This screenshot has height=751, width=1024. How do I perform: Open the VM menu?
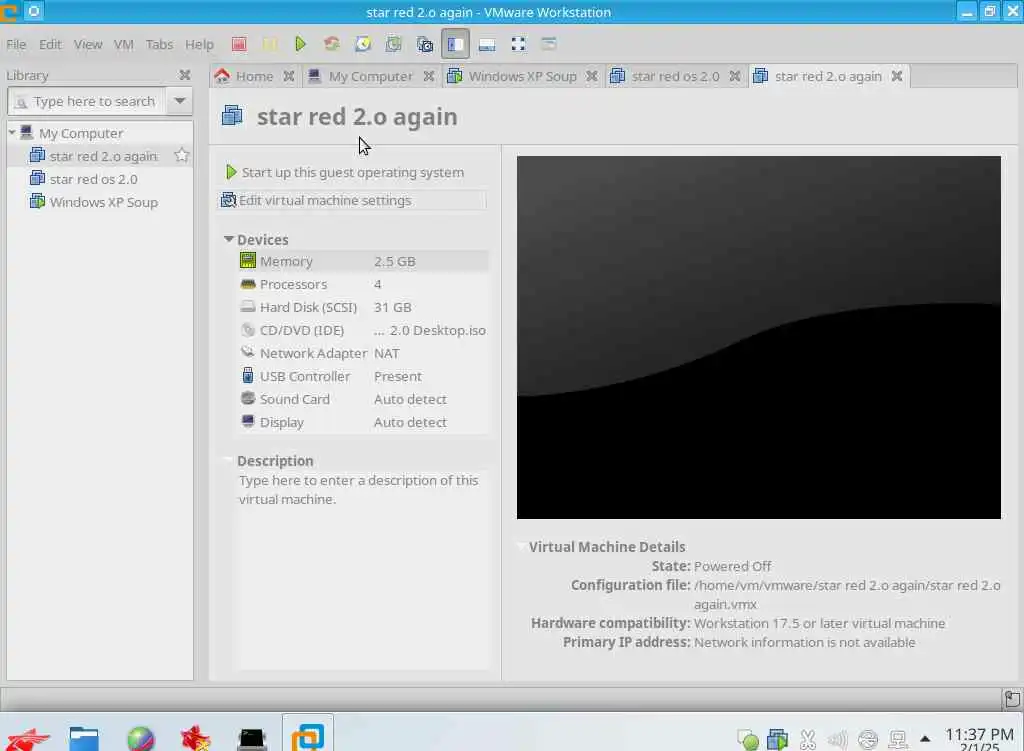coord(123,44)
